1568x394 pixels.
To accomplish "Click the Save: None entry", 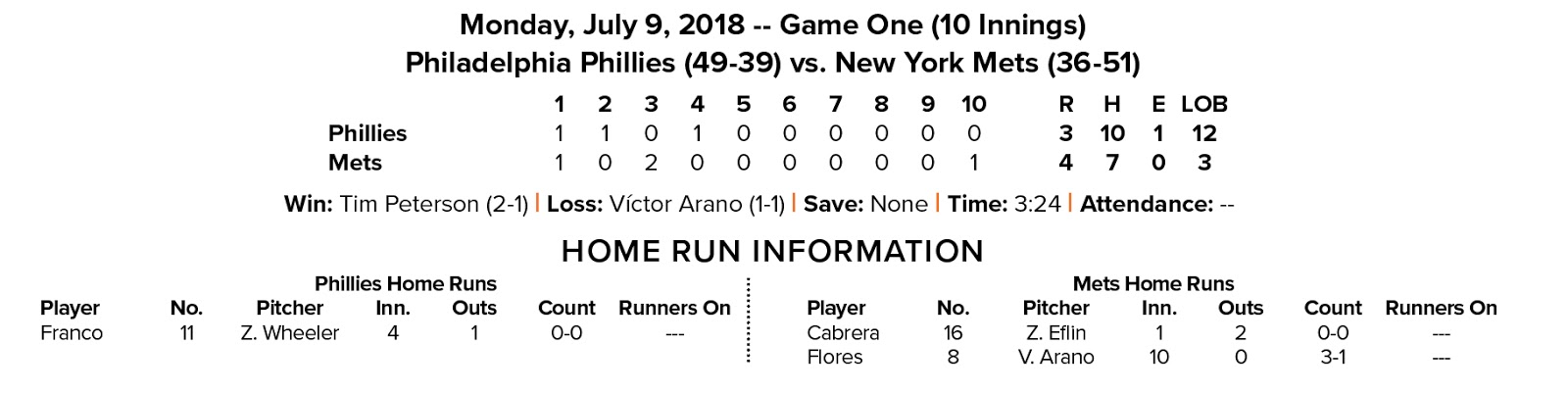I will (x=865, y=204).
